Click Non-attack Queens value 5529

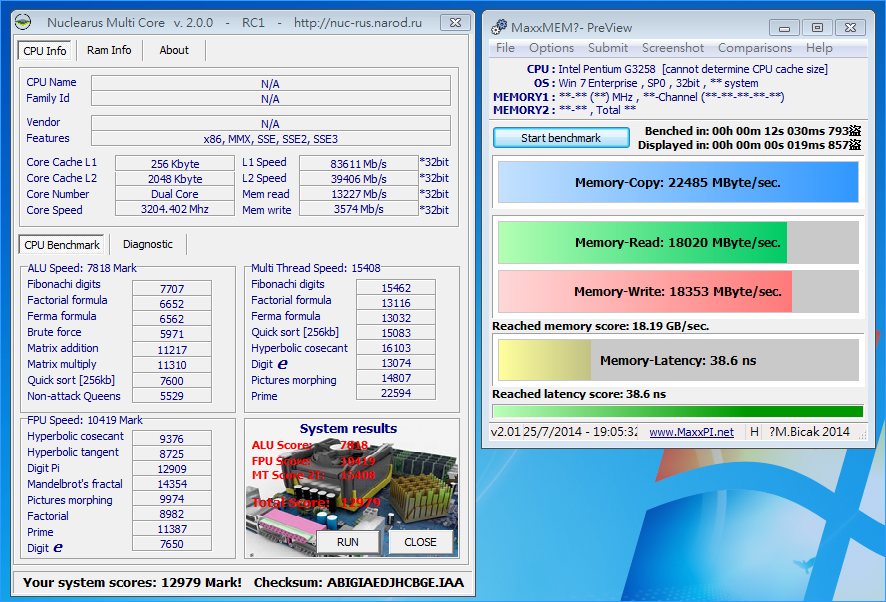click(172, 396)
